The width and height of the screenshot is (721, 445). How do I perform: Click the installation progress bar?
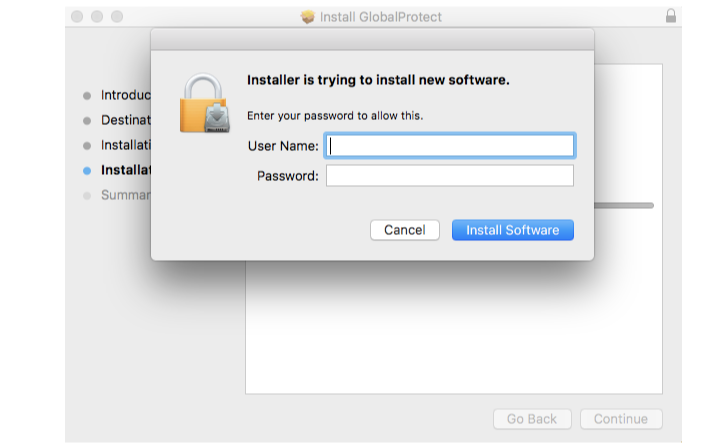click(623, 205)
